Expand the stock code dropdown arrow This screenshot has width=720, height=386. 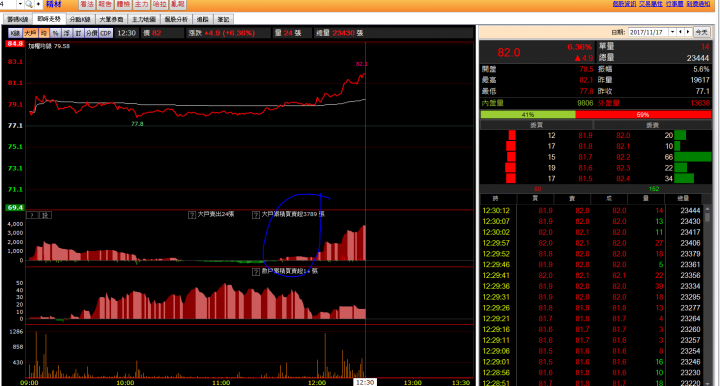pyautogui.click(x=20, y=4)
